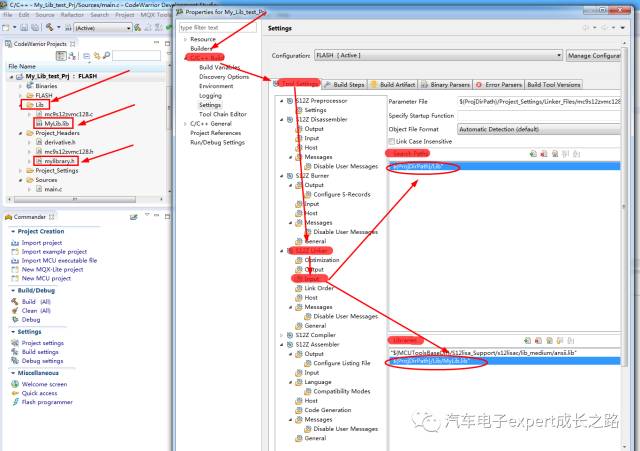This screenshot has width=640, height=451.
Task: Switch to the Build Artifact tab
Action: pyautogui.click(x=393, y=84)
